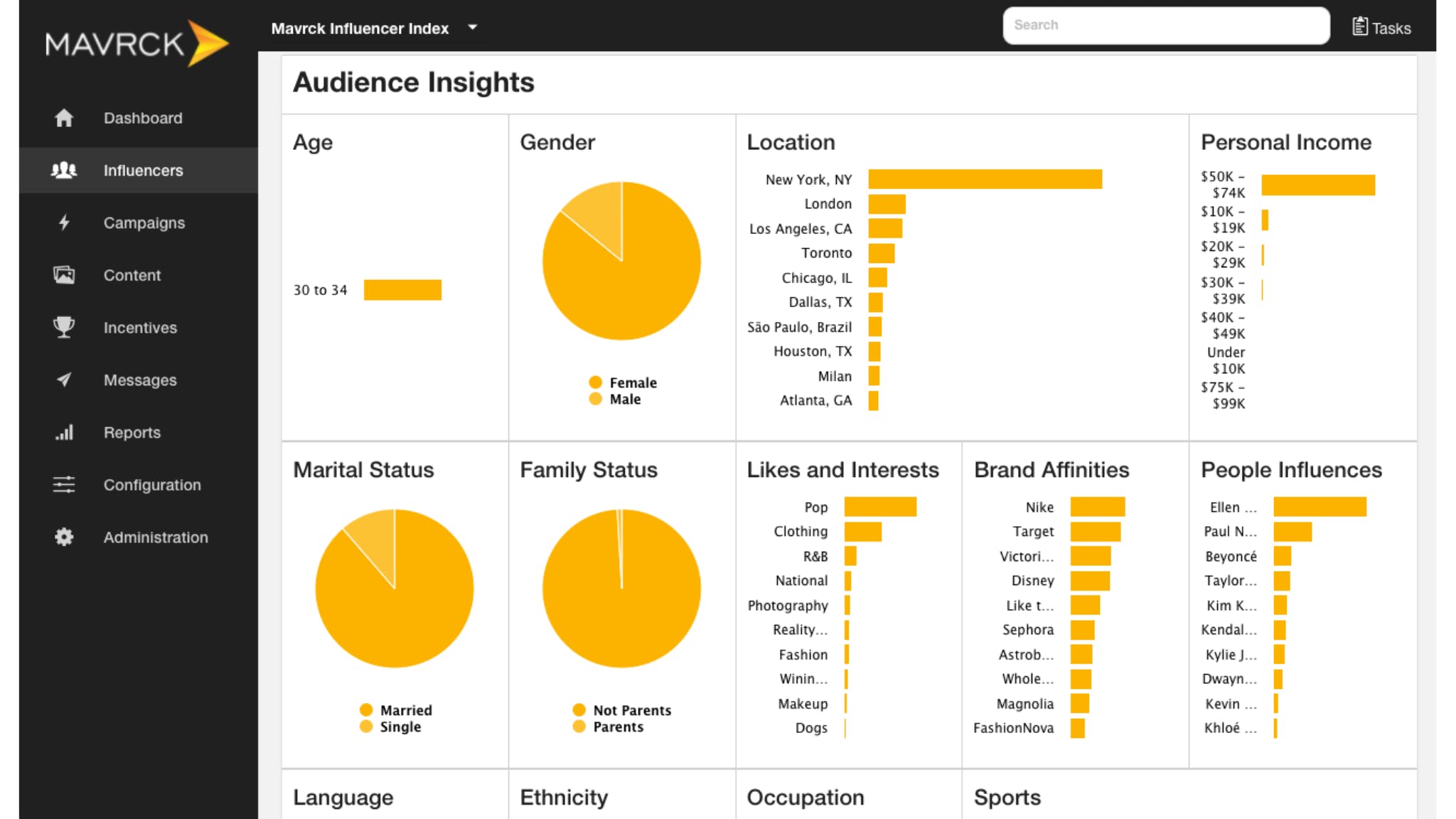Click the Mavrck logo
Screen dimensions: 1456x819
click(136, 44)
